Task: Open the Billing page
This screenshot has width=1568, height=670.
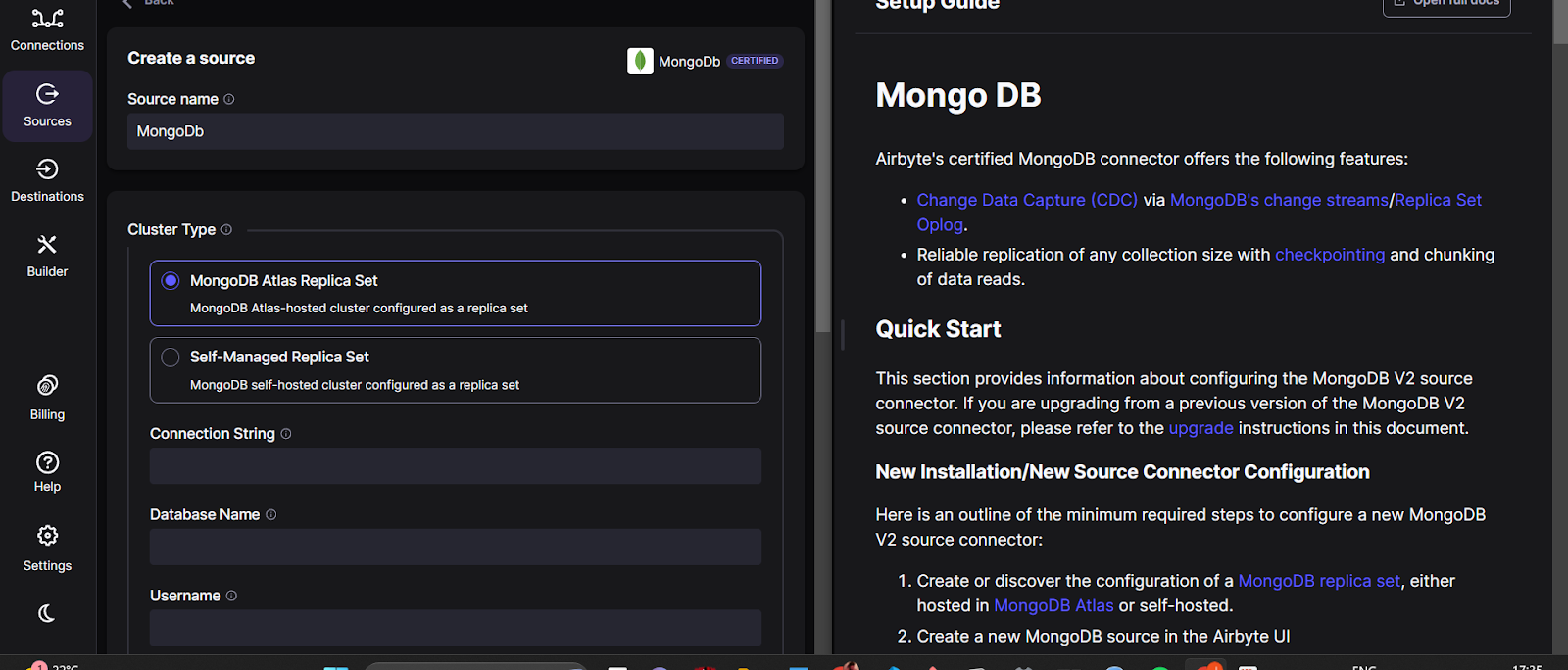Action: [x=47, y=397]
